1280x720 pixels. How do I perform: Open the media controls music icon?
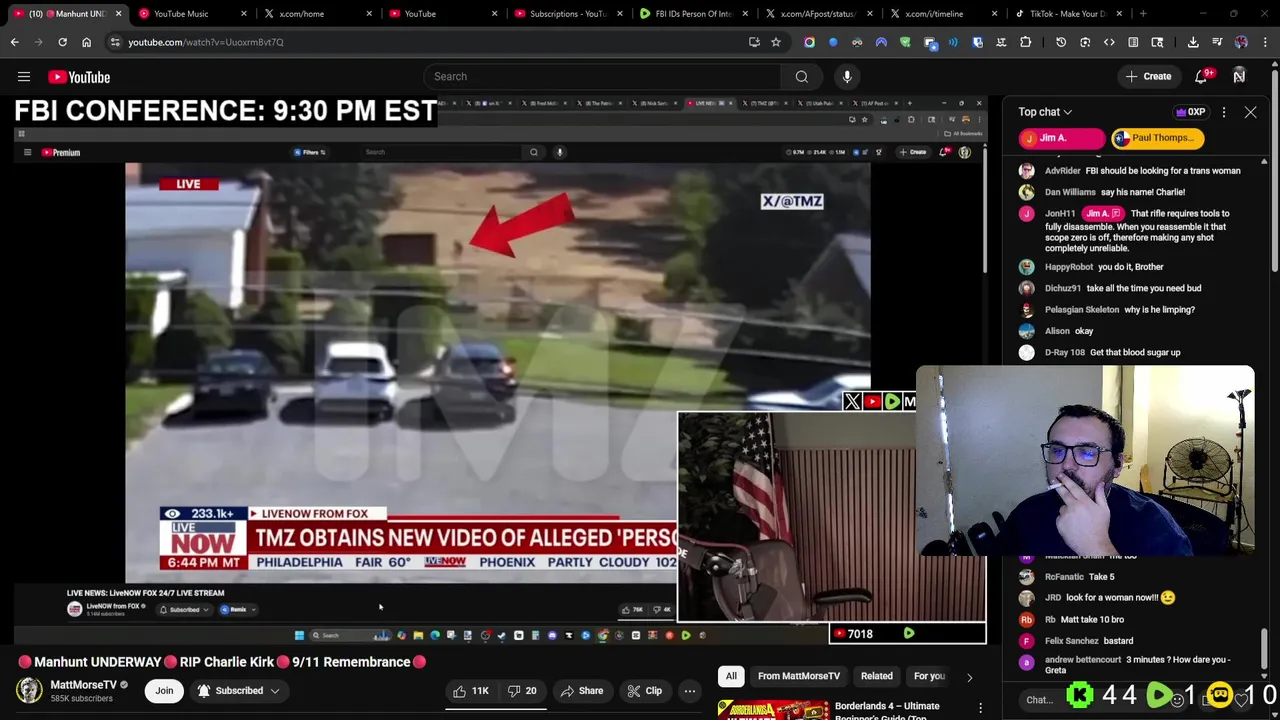point(1217,42)
